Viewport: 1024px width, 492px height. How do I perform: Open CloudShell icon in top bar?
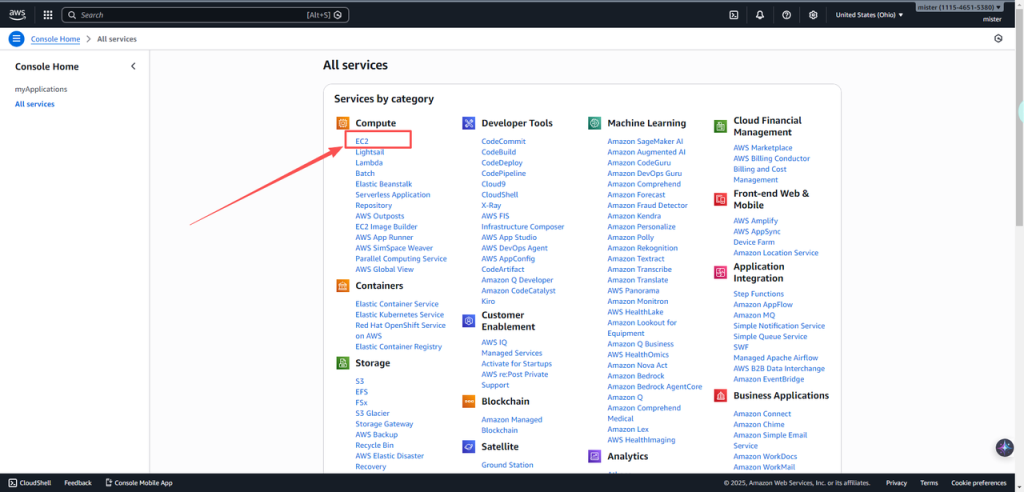pos(733,15)
